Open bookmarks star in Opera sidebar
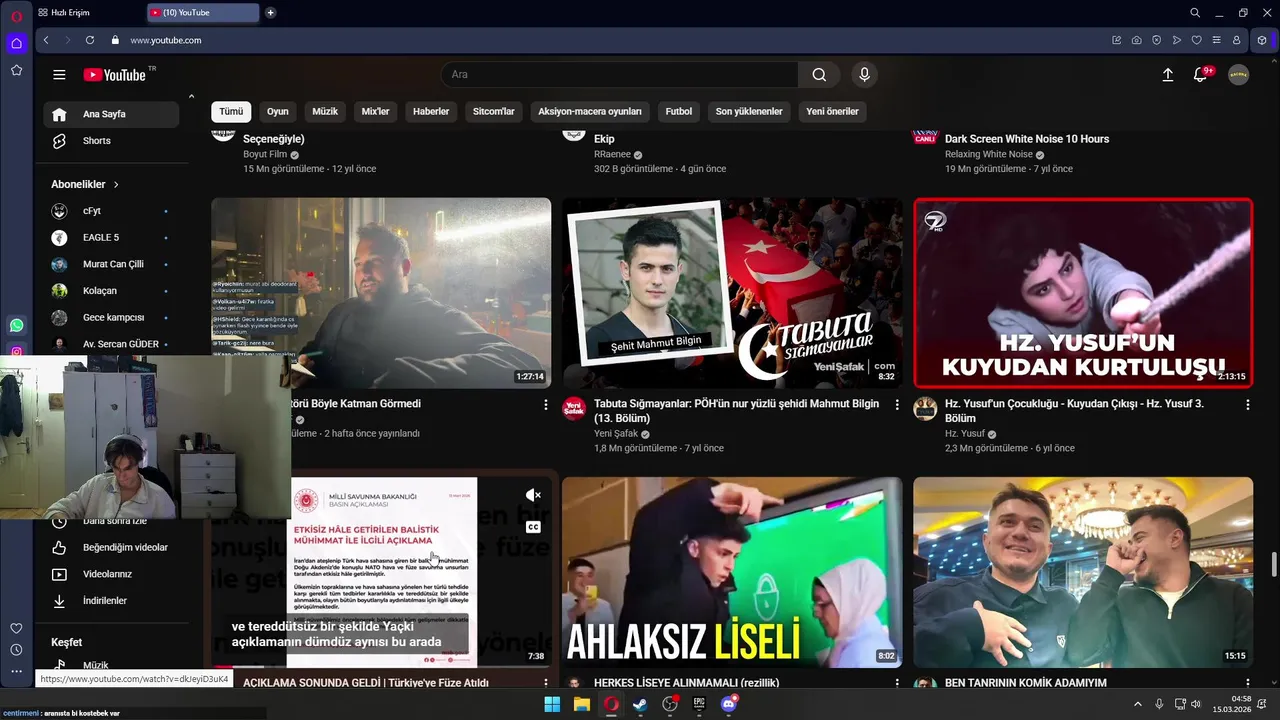 tap(16, 70)
